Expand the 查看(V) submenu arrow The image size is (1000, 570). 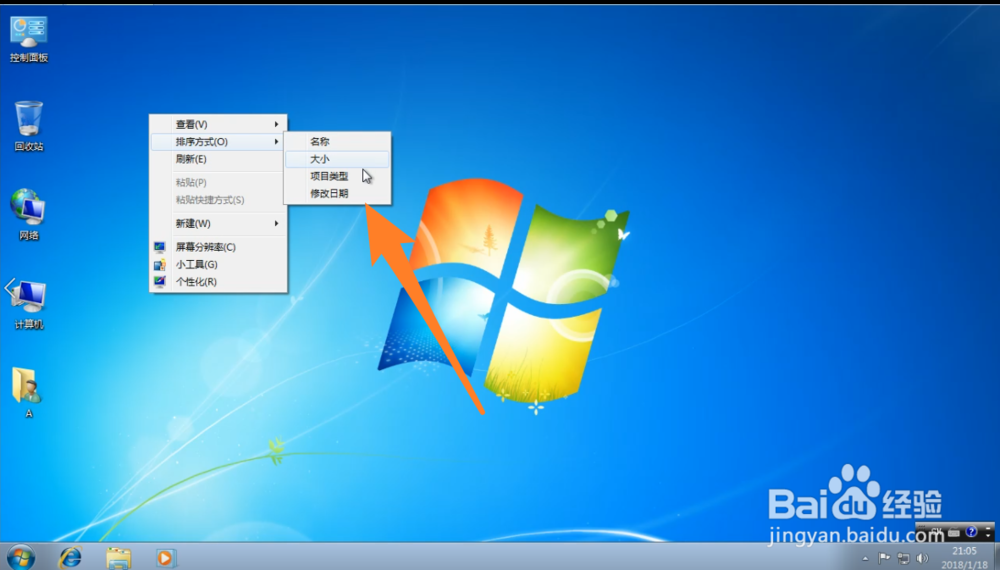pyautogui.click(x=276, y=124)
